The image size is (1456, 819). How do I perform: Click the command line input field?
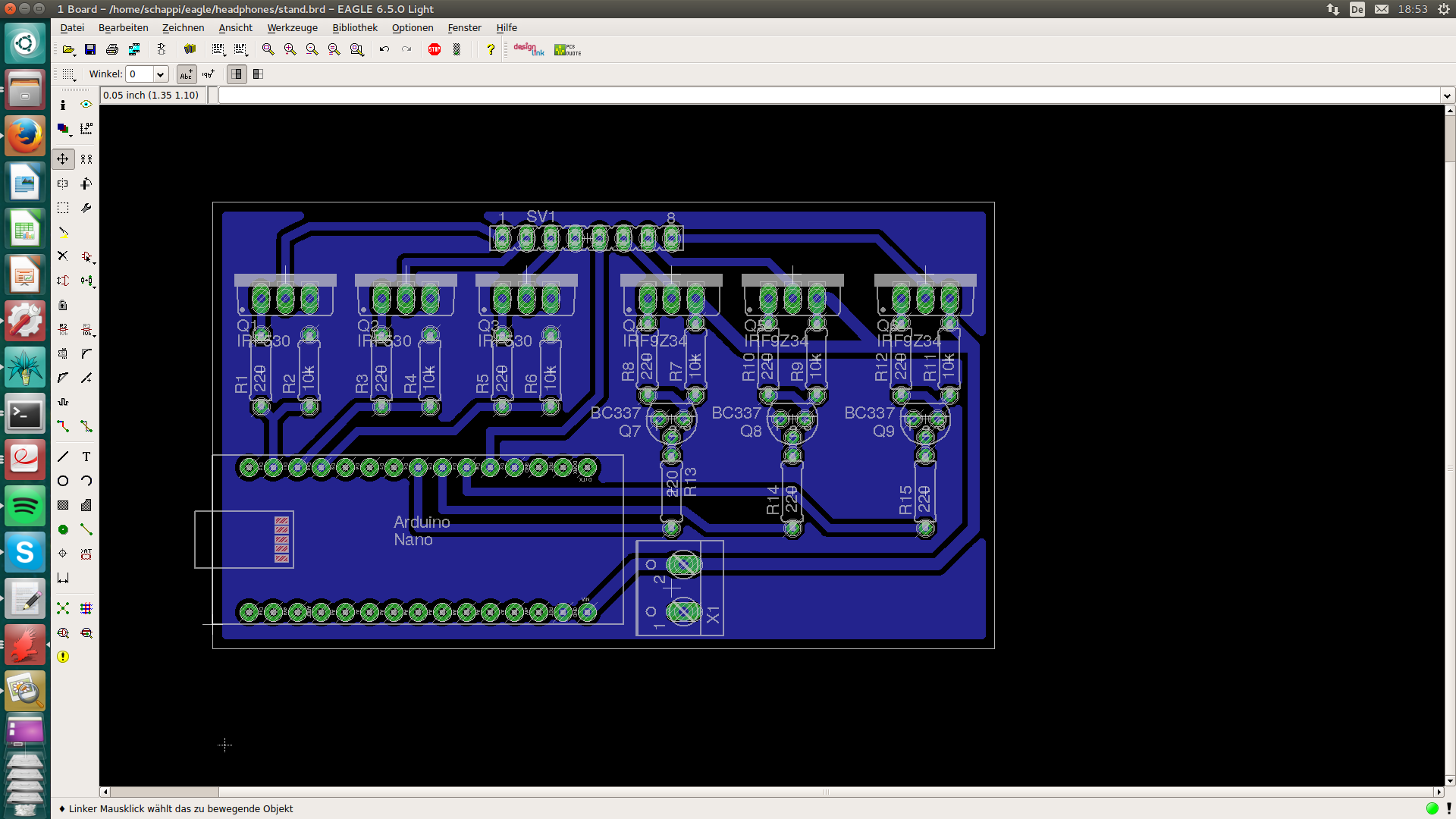coord(830,96)
